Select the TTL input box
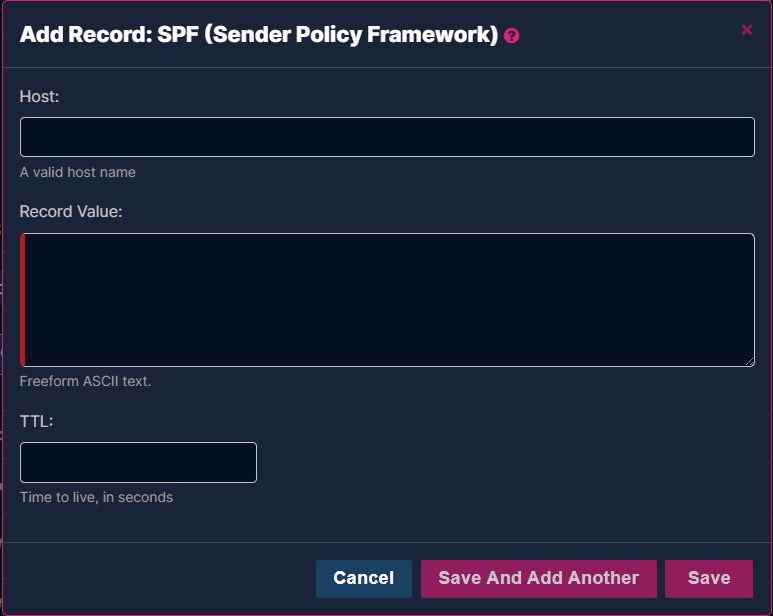This screenshot has width=773, height=616. click(x=138, y=462)
